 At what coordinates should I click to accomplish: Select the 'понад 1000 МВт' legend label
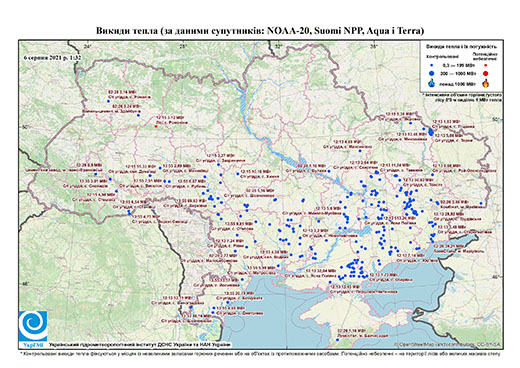459,83
